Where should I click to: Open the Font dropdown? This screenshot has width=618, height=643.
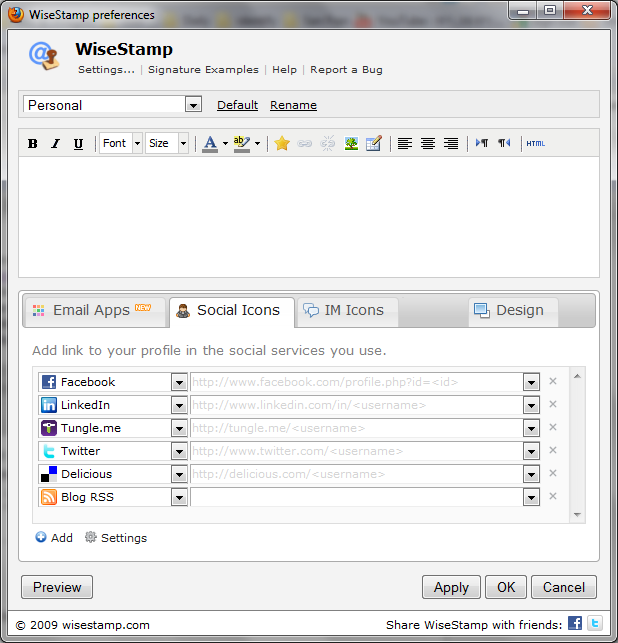pyautogui.click(x=137, y=144)
